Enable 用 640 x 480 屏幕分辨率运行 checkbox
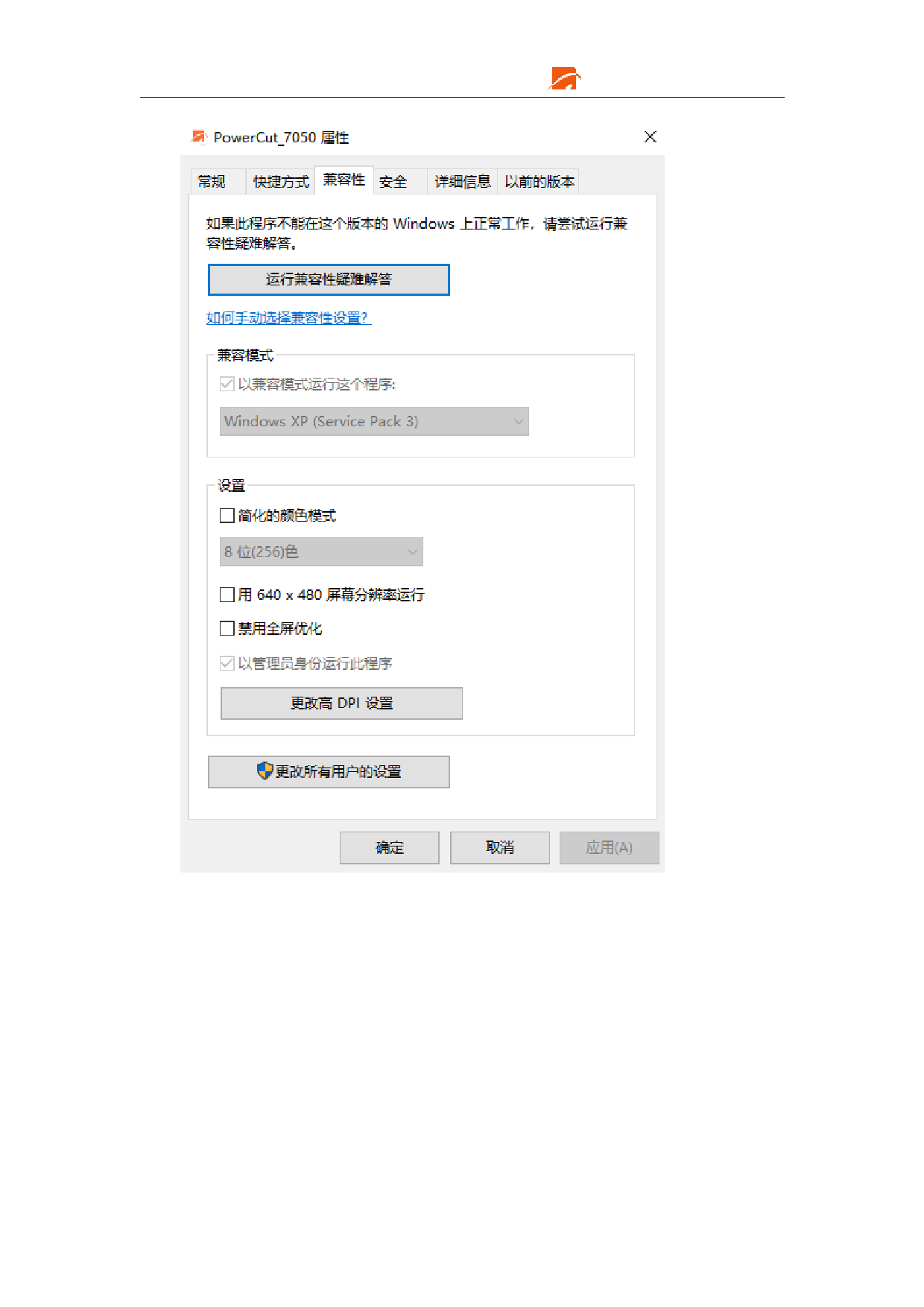Viewport: 924px width, 1307px height. [x=227, y=594]
